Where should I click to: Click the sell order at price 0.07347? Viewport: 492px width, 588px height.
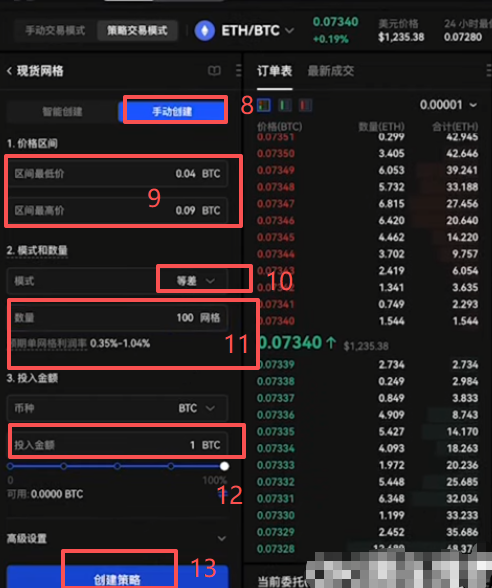(x=368, y=204)
